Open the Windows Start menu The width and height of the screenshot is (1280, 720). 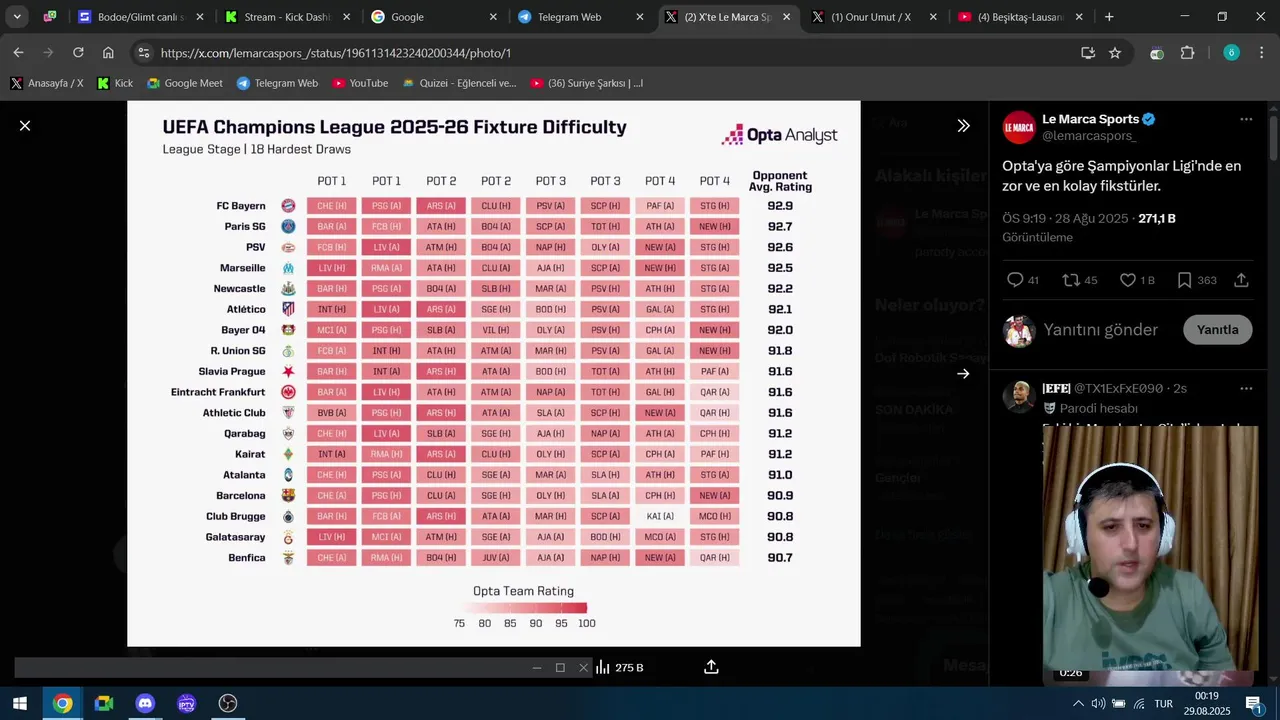[20, 703]
